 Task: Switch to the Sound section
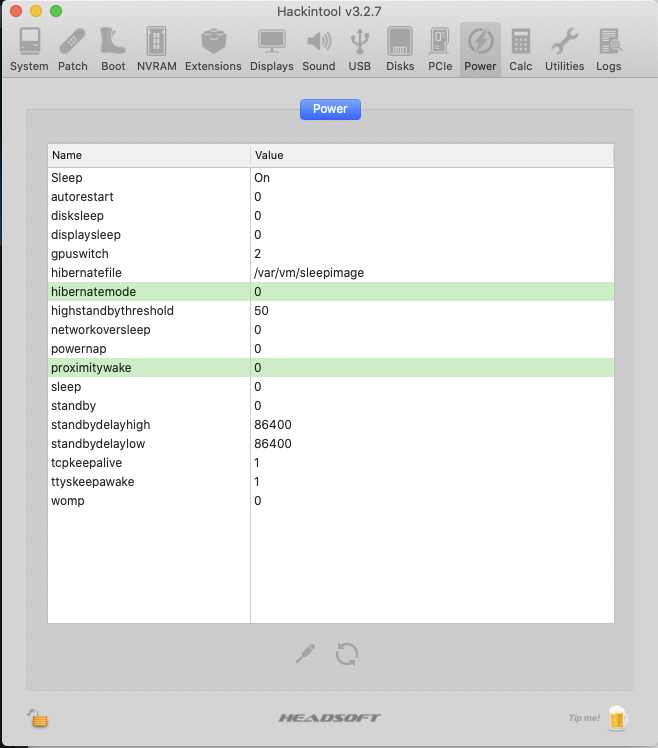(319, 50)
